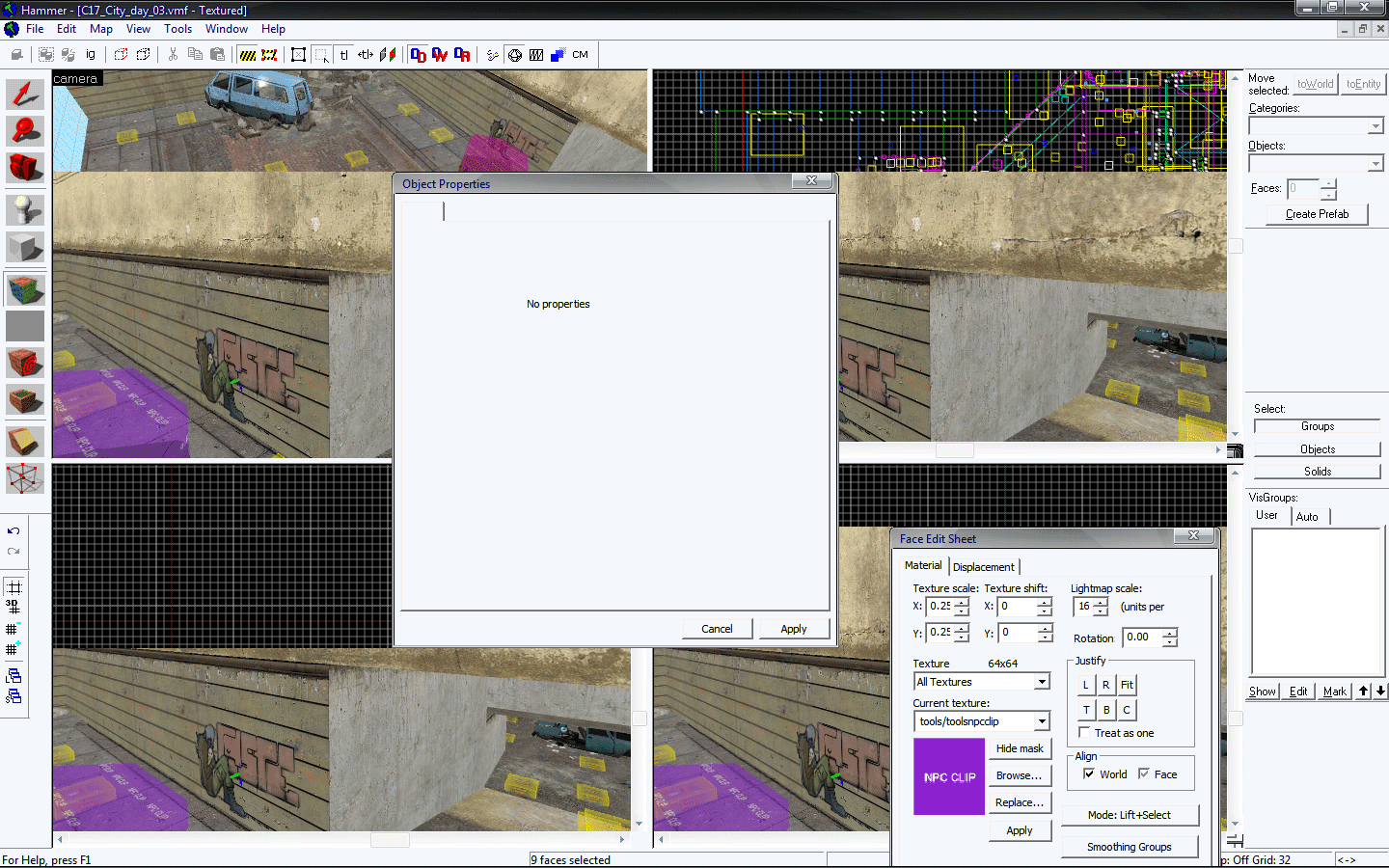Open the View menu
Viewport: 1389px width, 868px height.
click(138, 29)
